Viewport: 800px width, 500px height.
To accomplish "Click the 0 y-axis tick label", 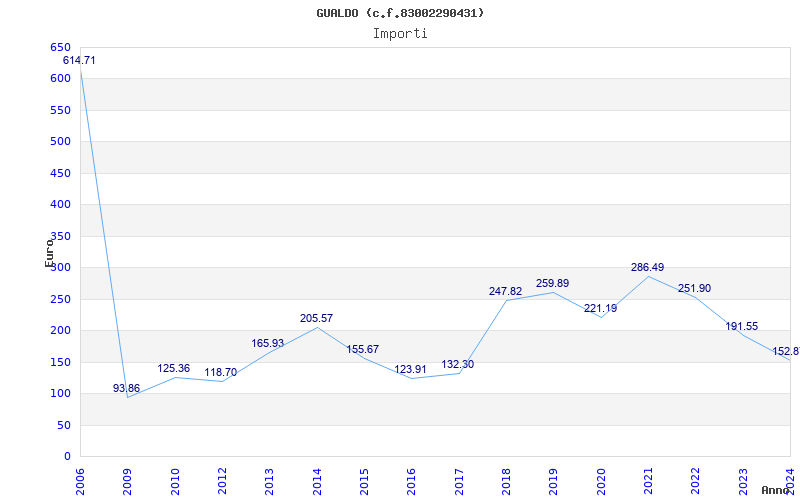I will click(67, 457).
